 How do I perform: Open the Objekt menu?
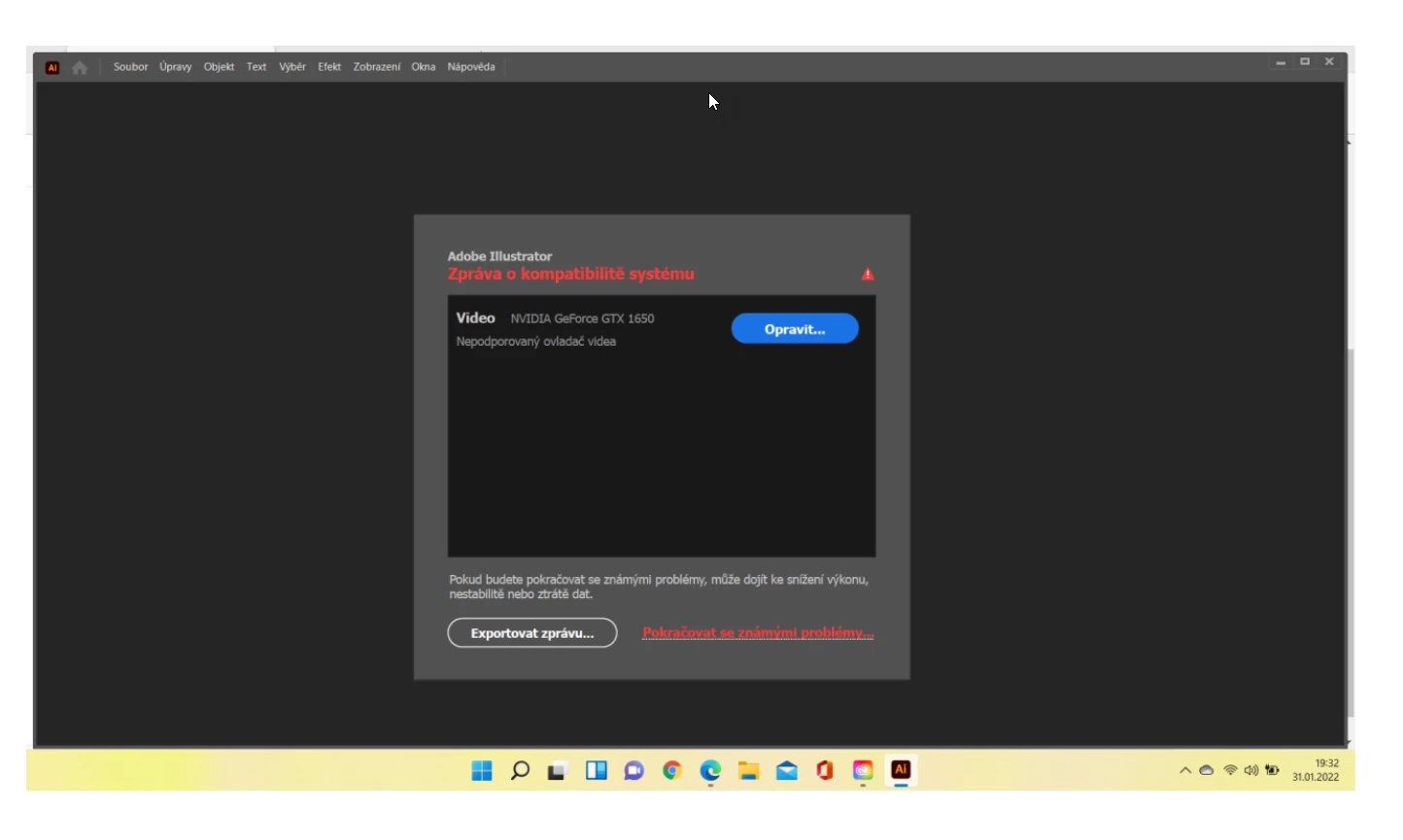tap(219, 67)
